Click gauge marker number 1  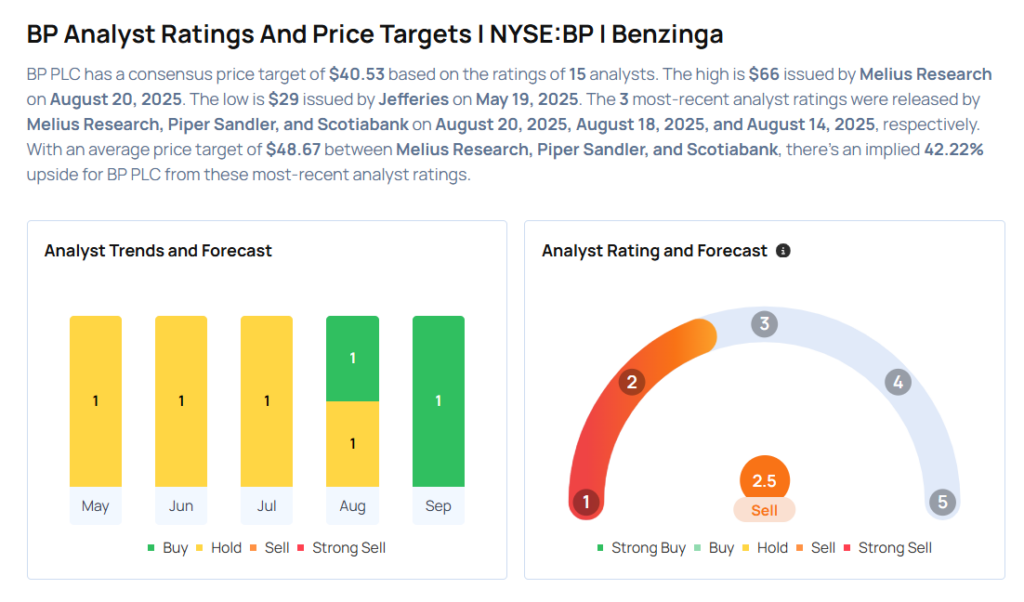tap(586, 502)
